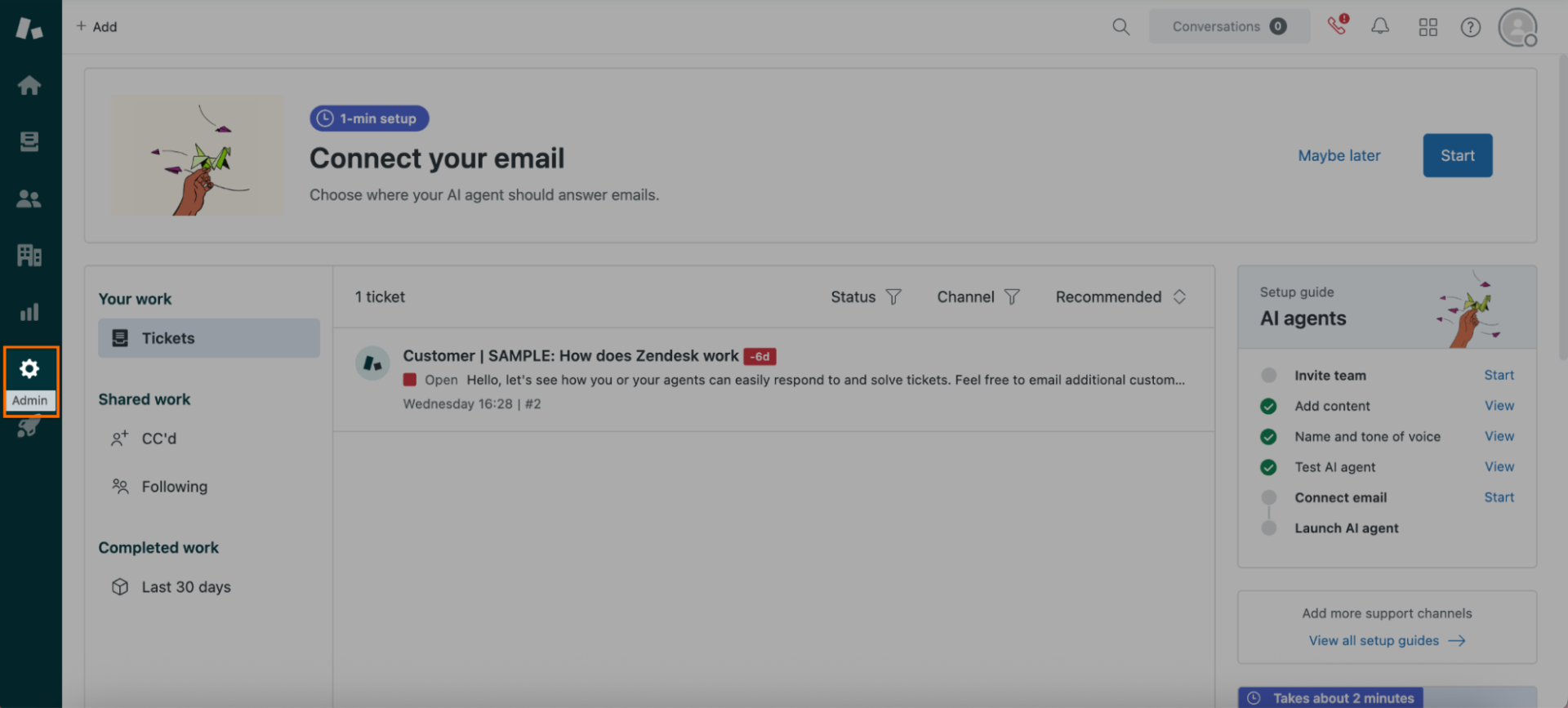Select Following under Shared work
Image resolution: width=1568 pixels, height=708 pixels.
[x=174, y=487]
